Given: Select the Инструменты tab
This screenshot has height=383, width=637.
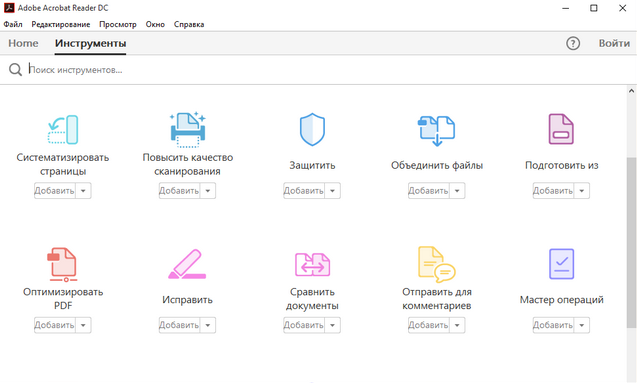Looking at the screenshot, I should (91, 43).
